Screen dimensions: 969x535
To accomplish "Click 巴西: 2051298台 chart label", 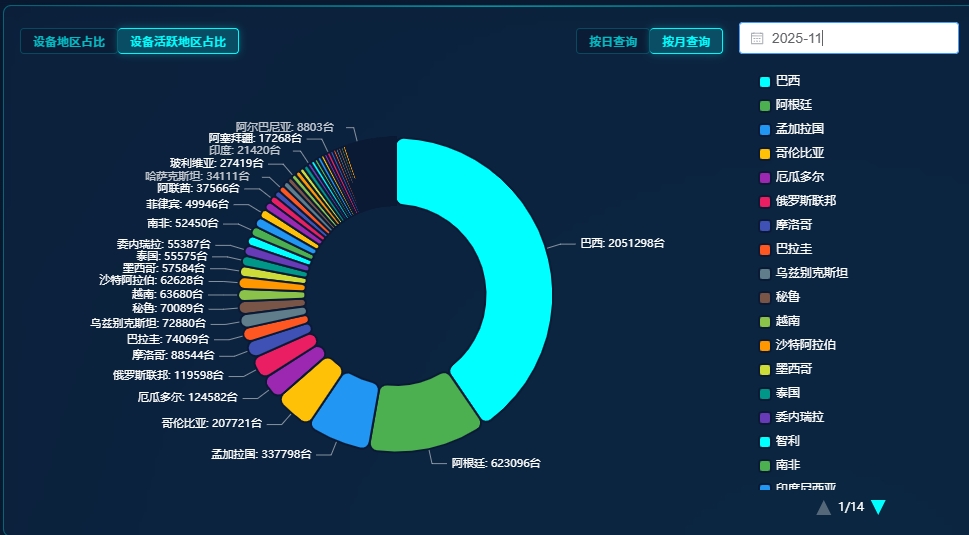I will (x=622, y=243).
